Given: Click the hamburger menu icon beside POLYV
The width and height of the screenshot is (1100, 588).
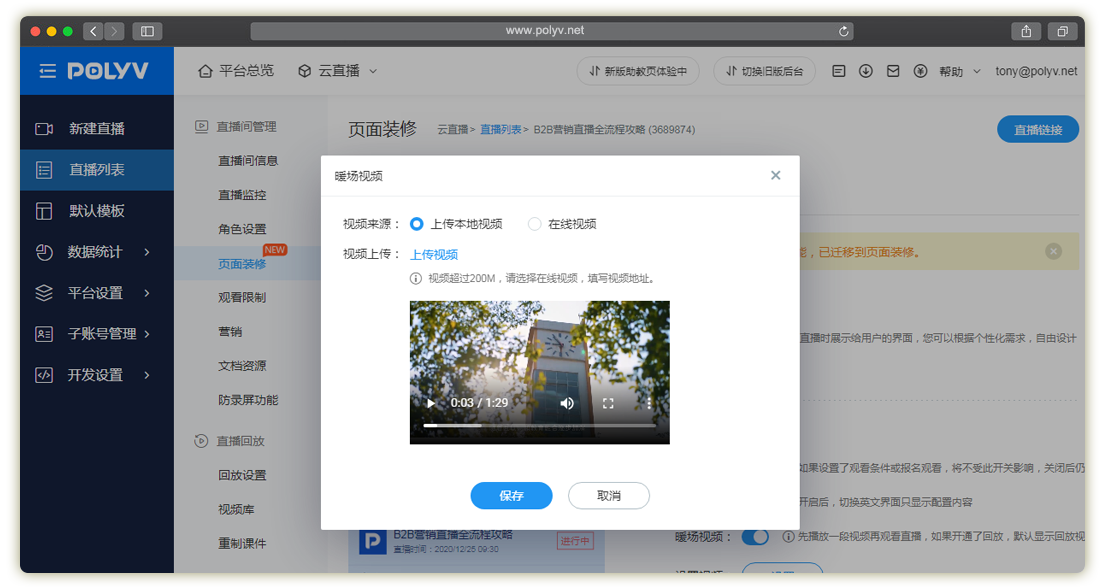Looking at the screenshot, I should coord(48,71).
